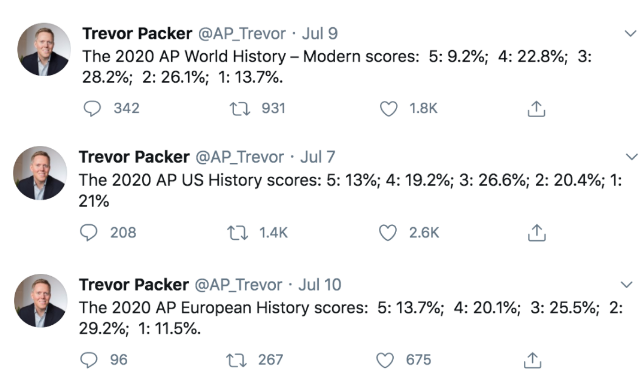Like the AP World History scores tweet
Viewport: 644px width, 387px height.
(x=388, y=109)
